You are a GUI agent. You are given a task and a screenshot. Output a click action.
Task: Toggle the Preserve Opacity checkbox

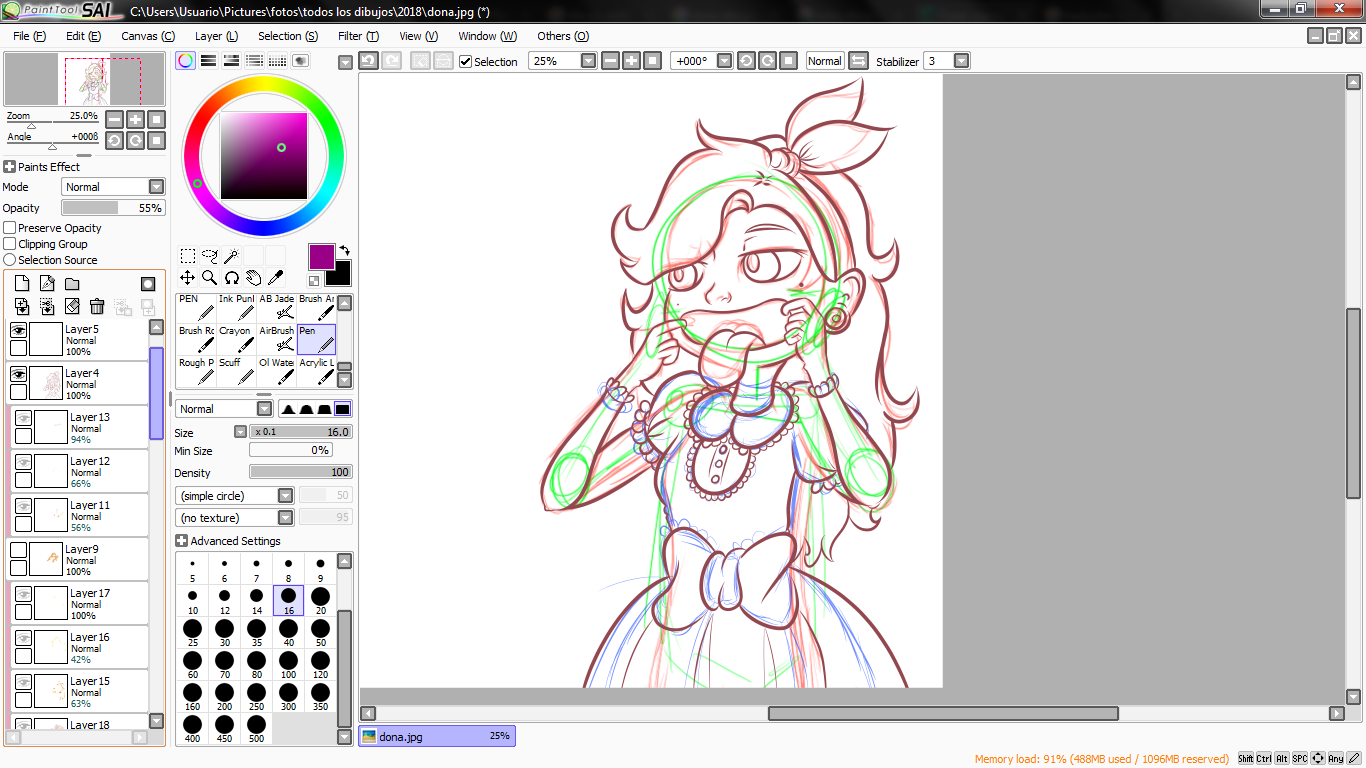pyautogui.click(x=10, y=228)
